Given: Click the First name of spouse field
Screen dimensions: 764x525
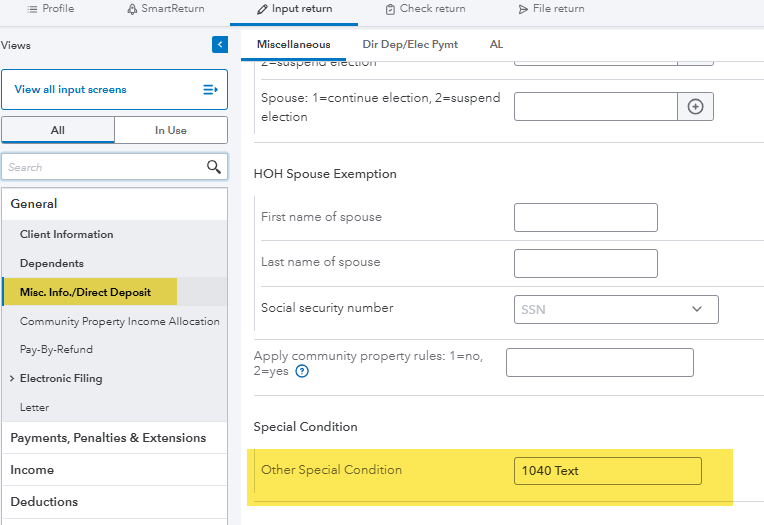Looking at the screenshot, I should click(x=585, y=218).
